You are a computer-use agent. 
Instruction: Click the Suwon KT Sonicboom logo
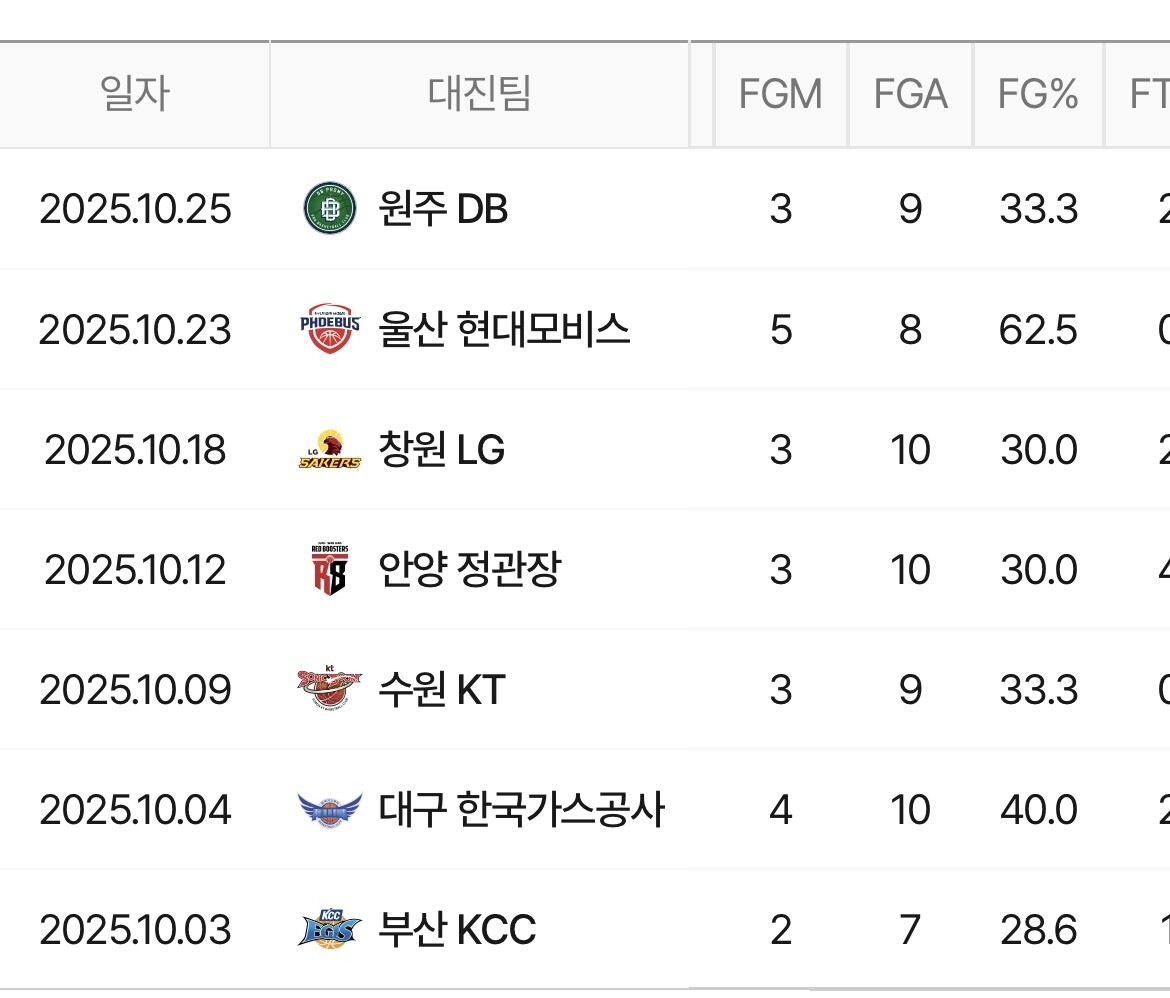330,690
